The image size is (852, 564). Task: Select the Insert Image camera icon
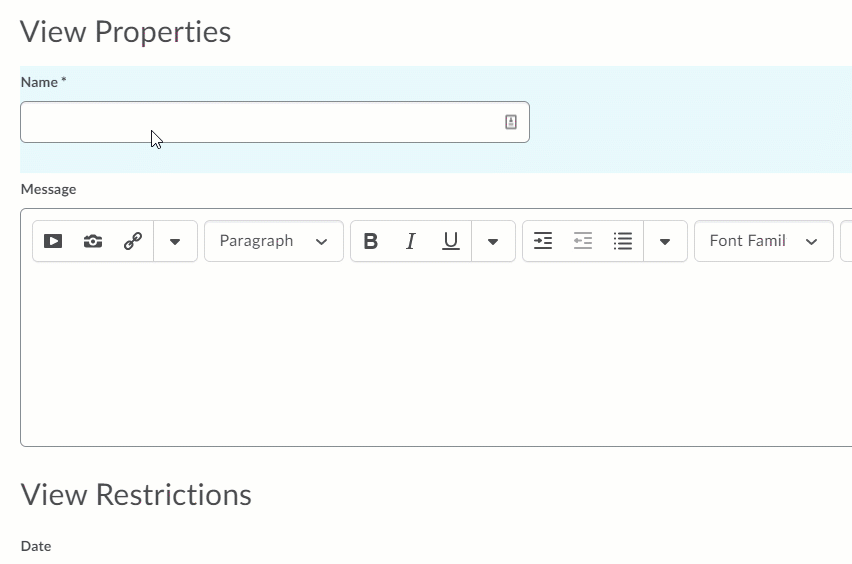pos(93,241)
